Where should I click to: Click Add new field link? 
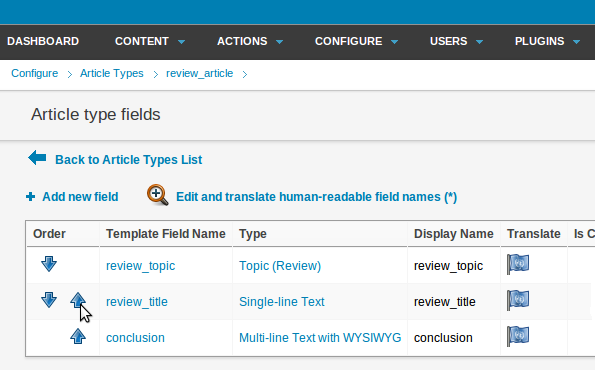click(x=80, y=197)
